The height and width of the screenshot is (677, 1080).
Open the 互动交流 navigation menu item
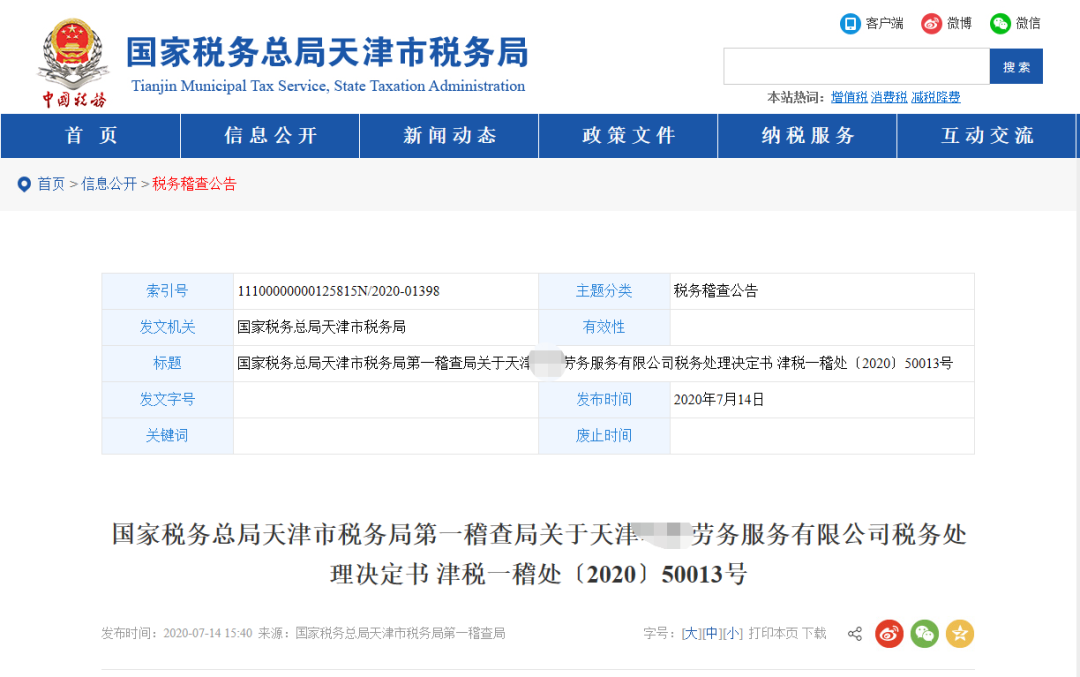point(987,136)
